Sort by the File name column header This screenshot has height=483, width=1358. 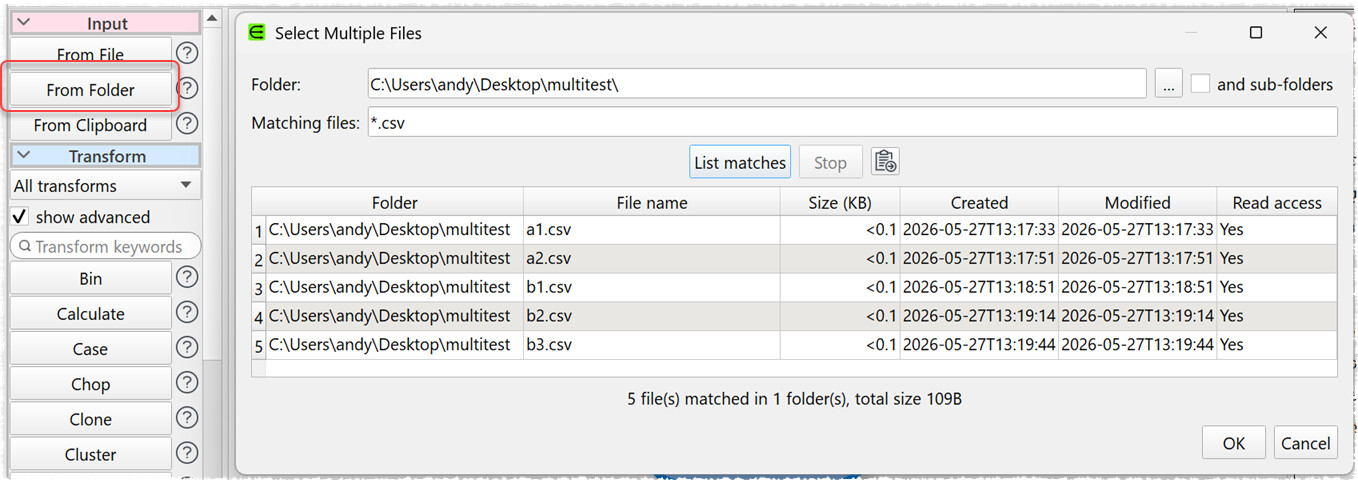click(652, 202)
